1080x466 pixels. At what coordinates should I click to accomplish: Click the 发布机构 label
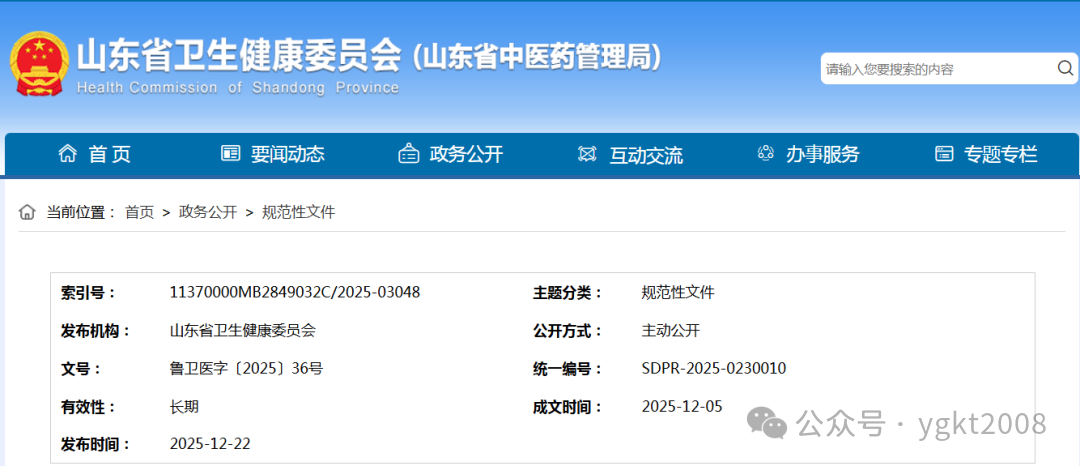(x=96, y=331)
